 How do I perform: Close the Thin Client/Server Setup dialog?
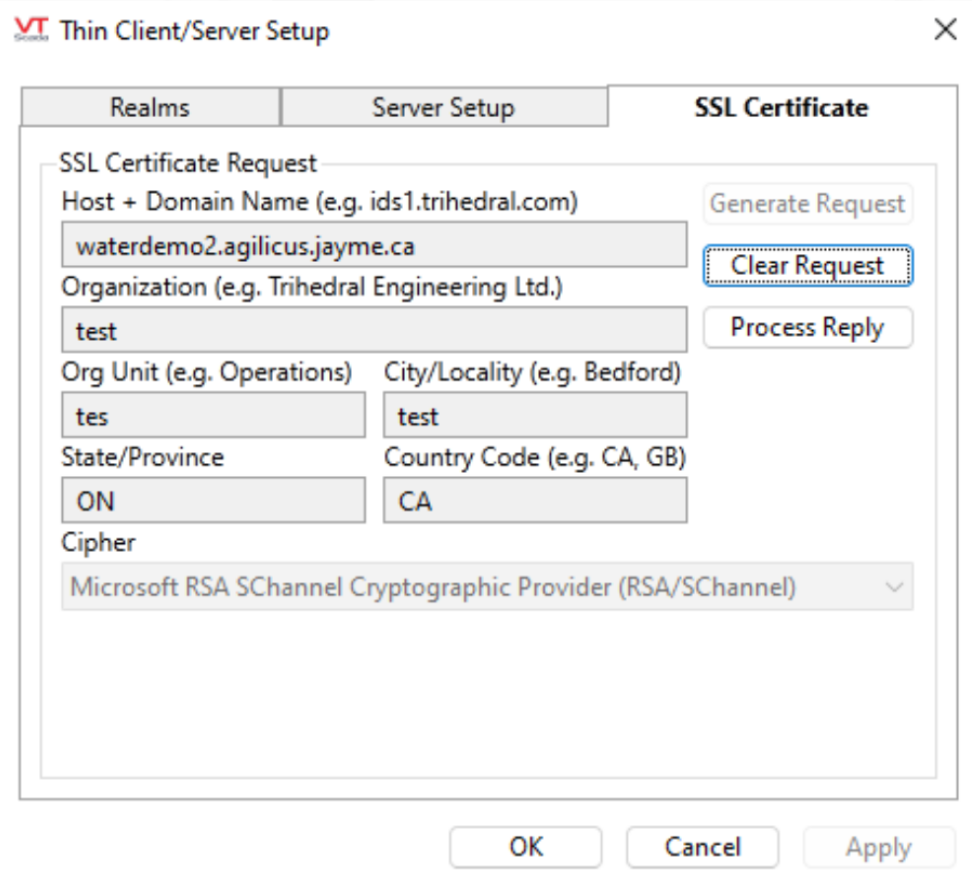(944, 30)
